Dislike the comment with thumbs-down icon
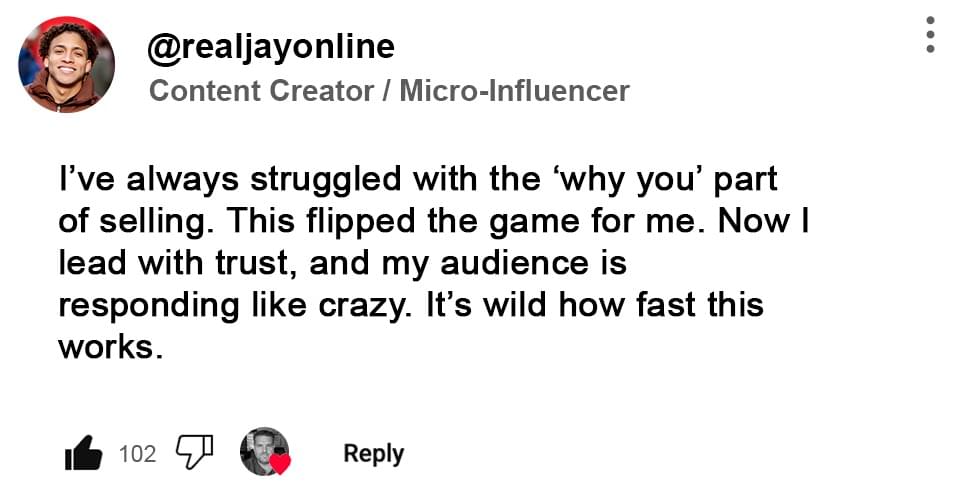The height and width of the screenshot is (501, 954). pyautogui.click(x=195, y=452)
